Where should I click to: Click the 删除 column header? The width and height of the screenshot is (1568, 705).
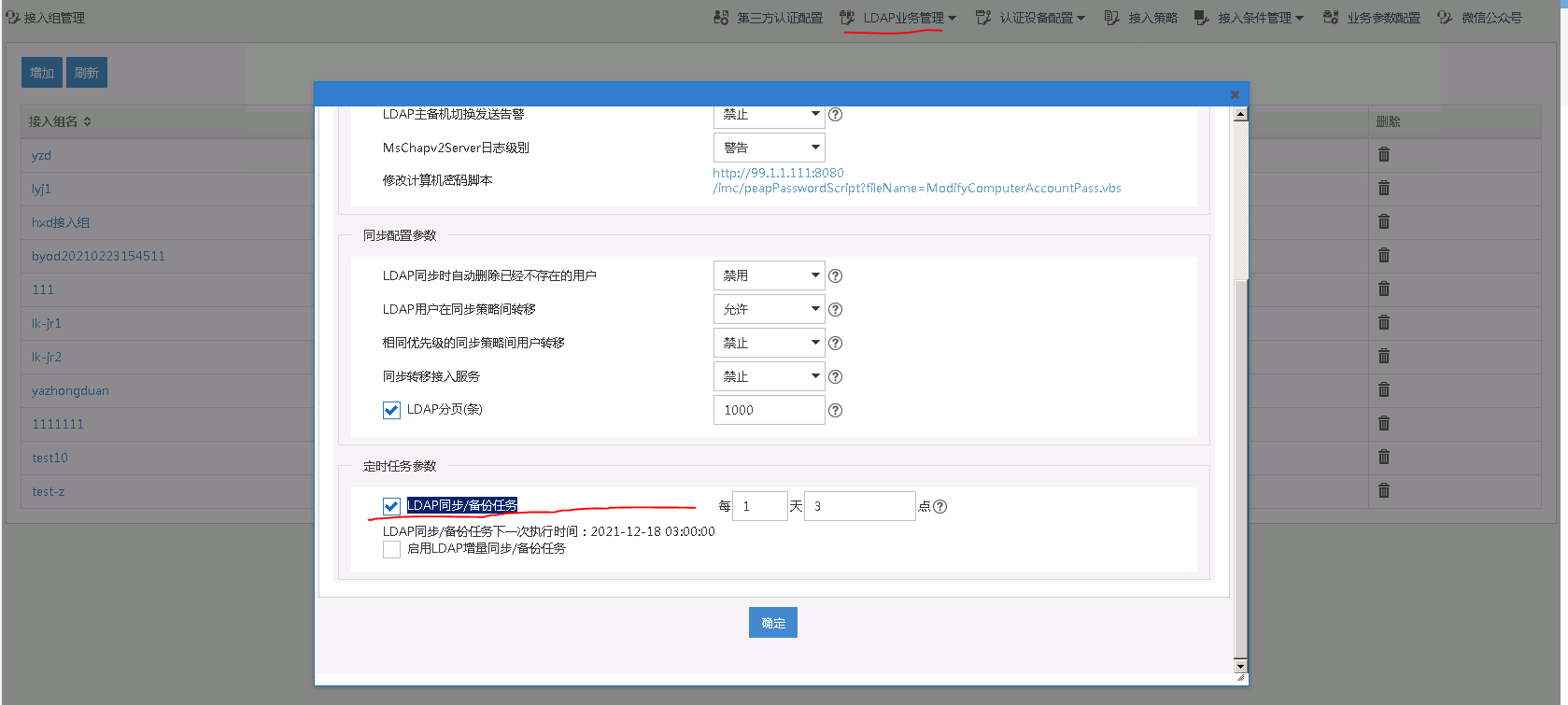1389,121
